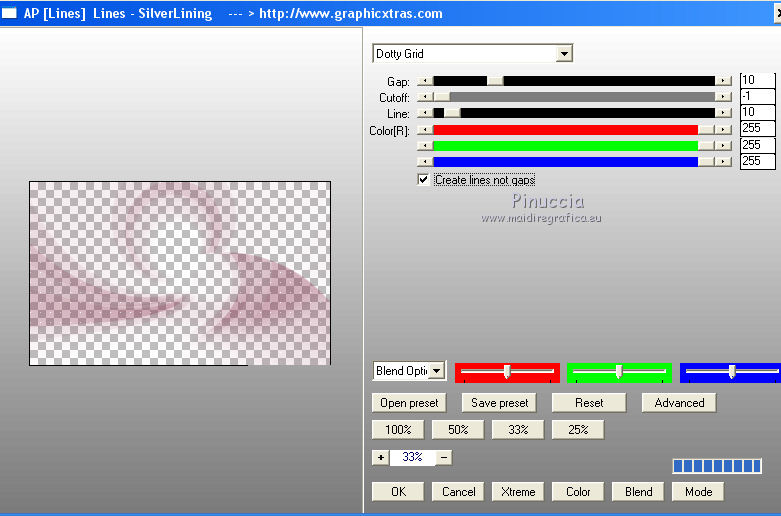Click the red color slider right arrow
Image resolution: width=781 pixels, height=516 pixels.
[x=723, y=130]
